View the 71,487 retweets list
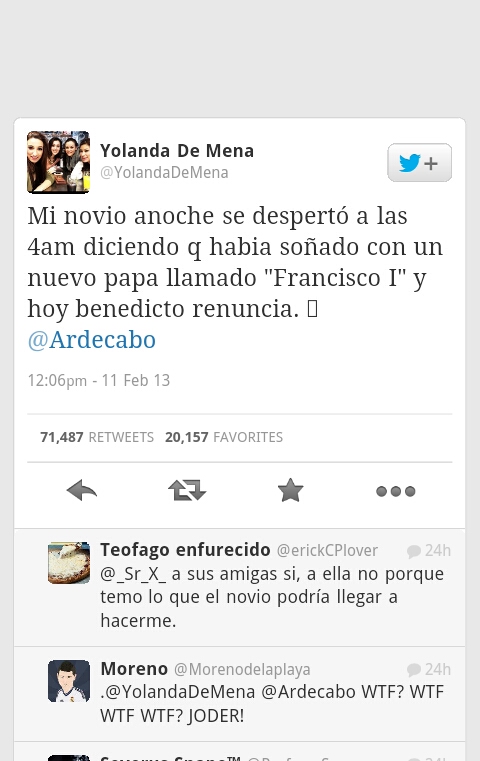480x761 pixels. 97,437
